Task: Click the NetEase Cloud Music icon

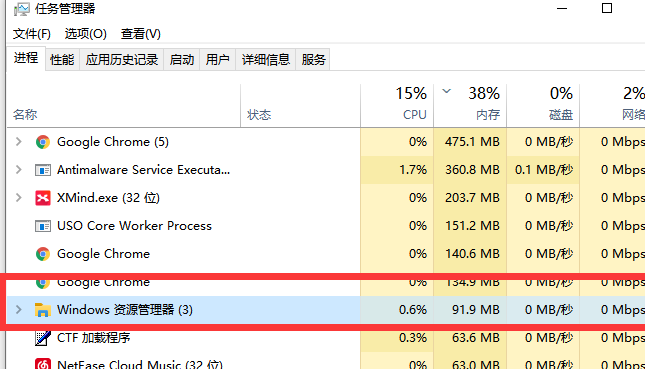Action: pyautogui.click(x=43, y=364)
